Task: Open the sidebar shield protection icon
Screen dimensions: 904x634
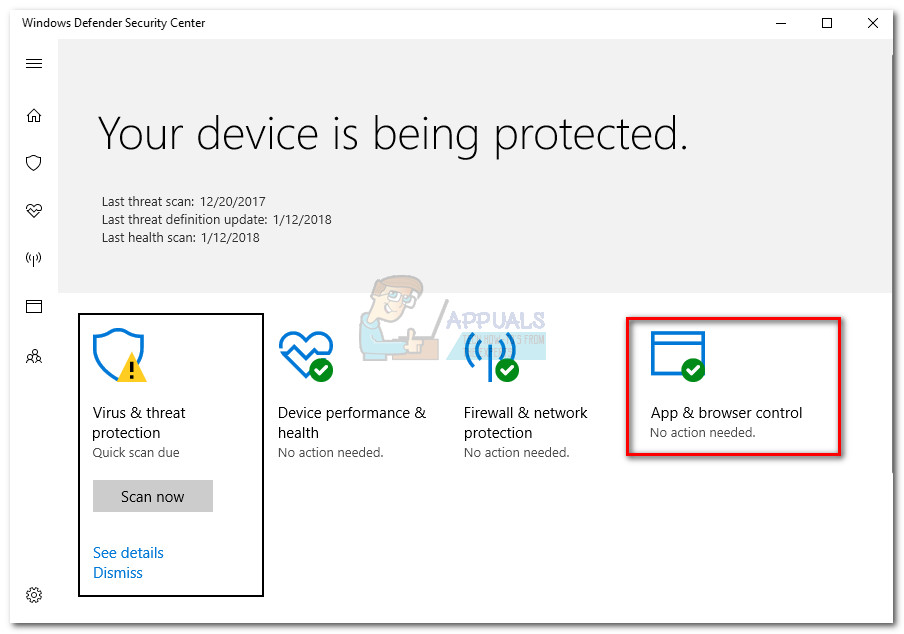Action: coord(34,162)
